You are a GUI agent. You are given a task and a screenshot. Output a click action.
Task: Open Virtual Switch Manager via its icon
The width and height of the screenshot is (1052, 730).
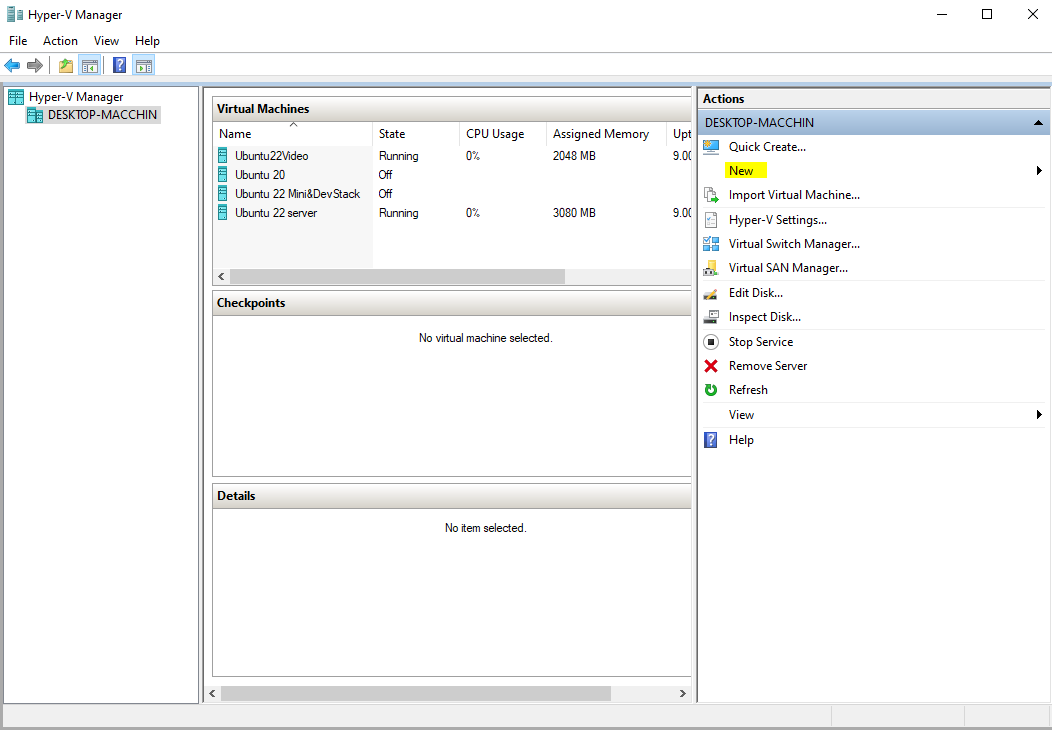point(711,244)
